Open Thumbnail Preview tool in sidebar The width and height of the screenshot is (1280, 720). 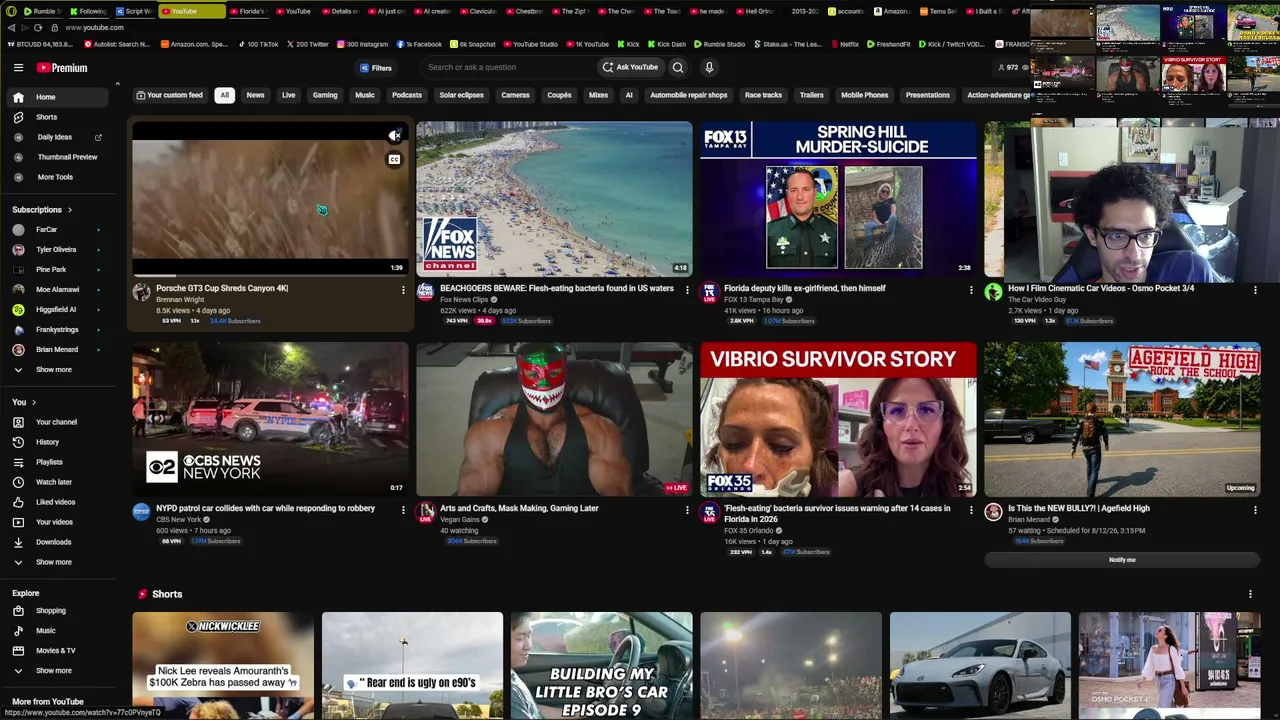(x=67, y=157)
